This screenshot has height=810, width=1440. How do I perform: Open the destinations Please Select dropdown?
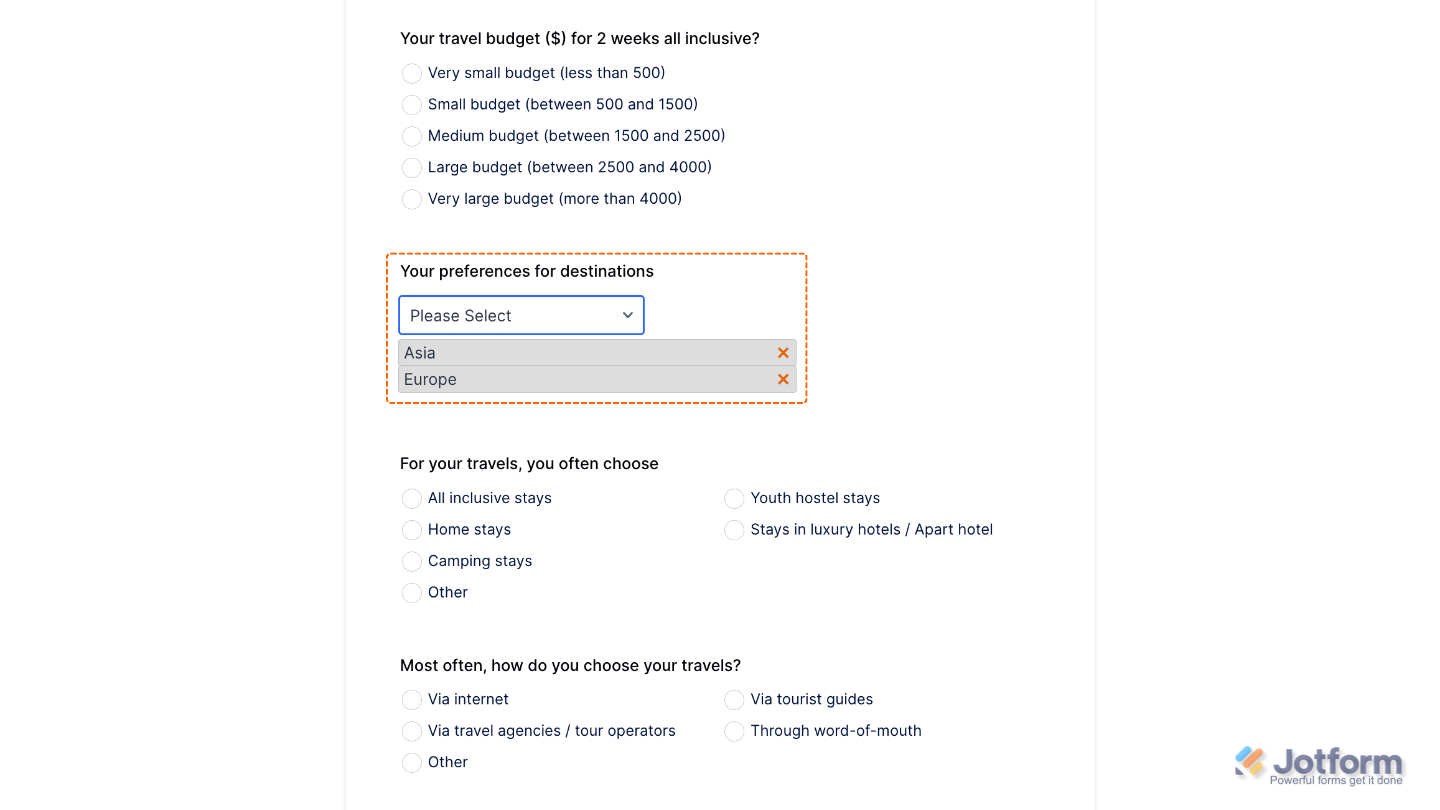pos(521,315)
